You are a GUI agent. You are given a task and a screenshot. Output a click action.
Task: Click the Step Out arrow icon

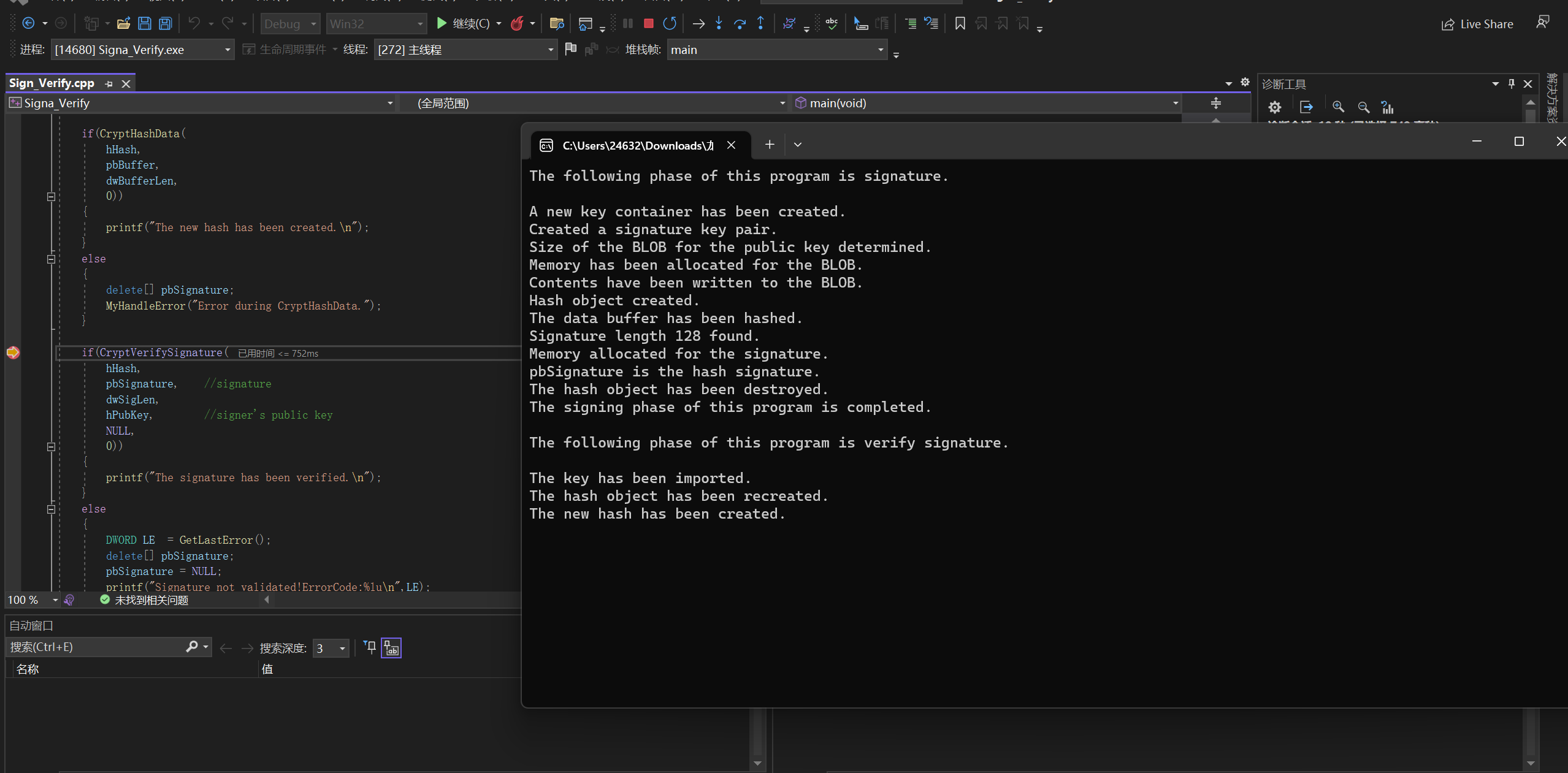tap(760, 23)
